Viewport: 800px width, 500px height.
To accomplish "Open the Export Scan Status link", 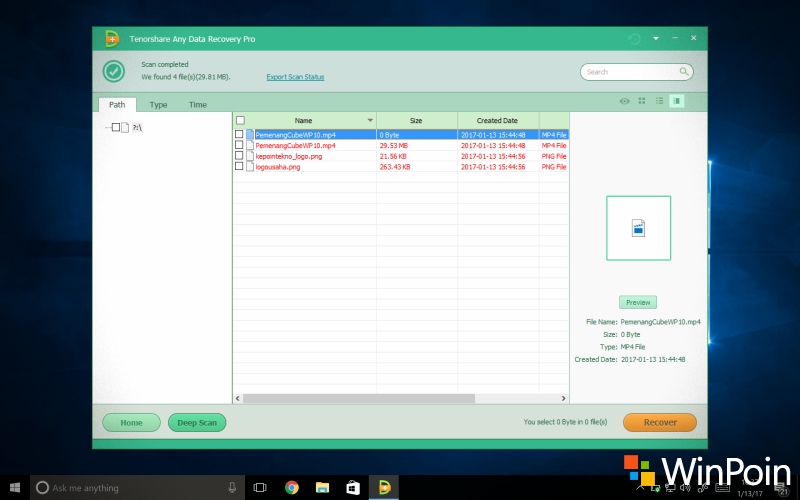I will click(x=295, y=77).
